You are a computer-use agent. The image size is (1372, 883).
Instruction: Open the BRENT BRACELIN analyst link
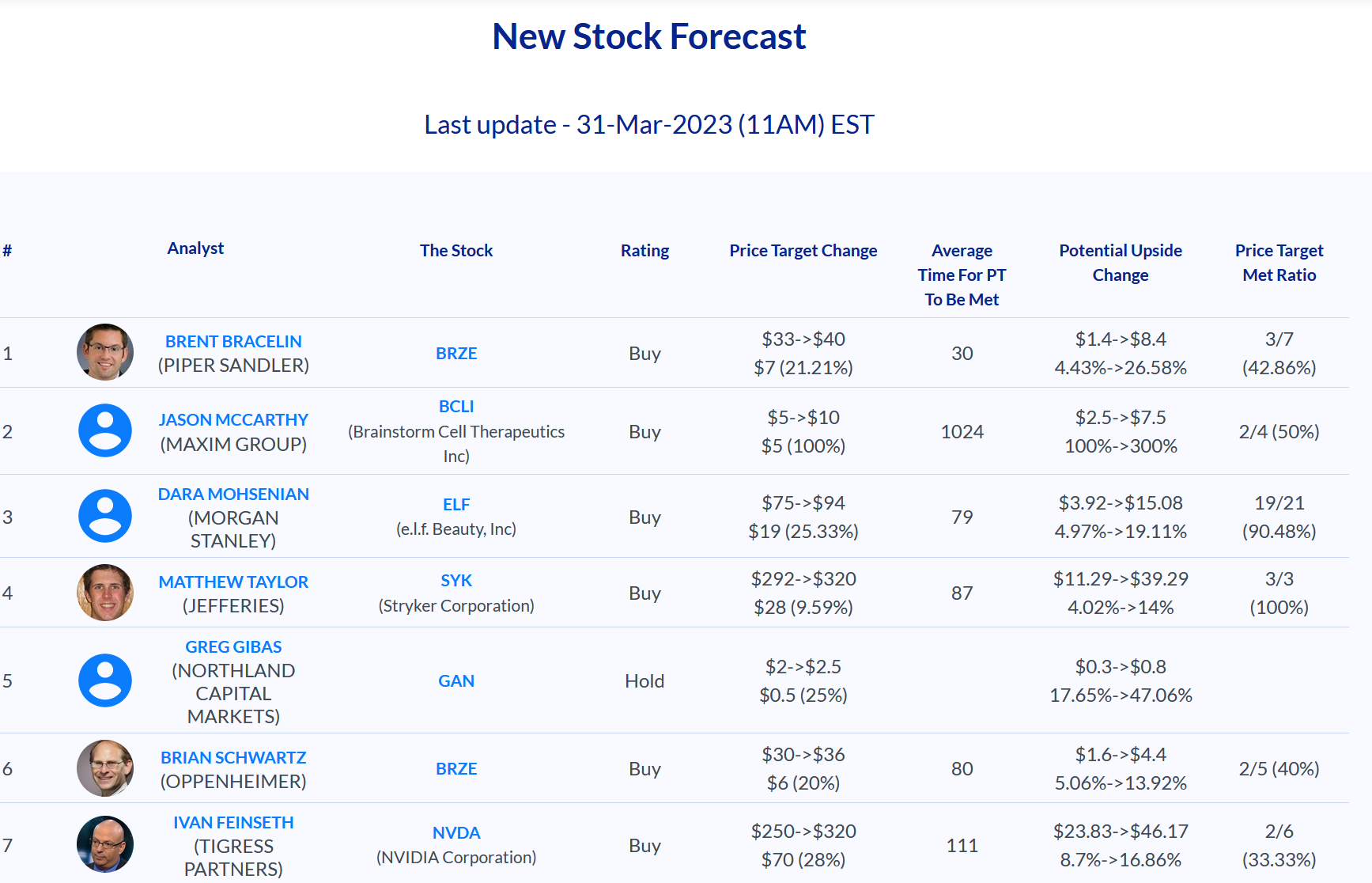233,341
